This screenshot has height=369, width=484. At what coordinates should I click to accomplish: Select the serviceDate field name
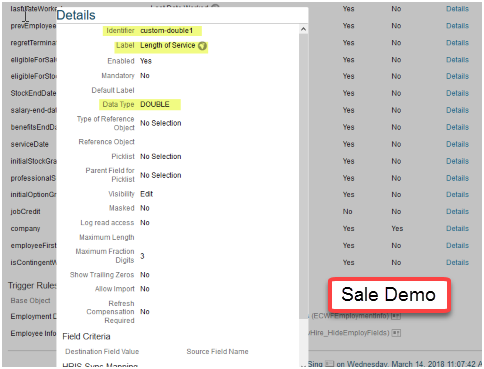click(x=29, y=144)
